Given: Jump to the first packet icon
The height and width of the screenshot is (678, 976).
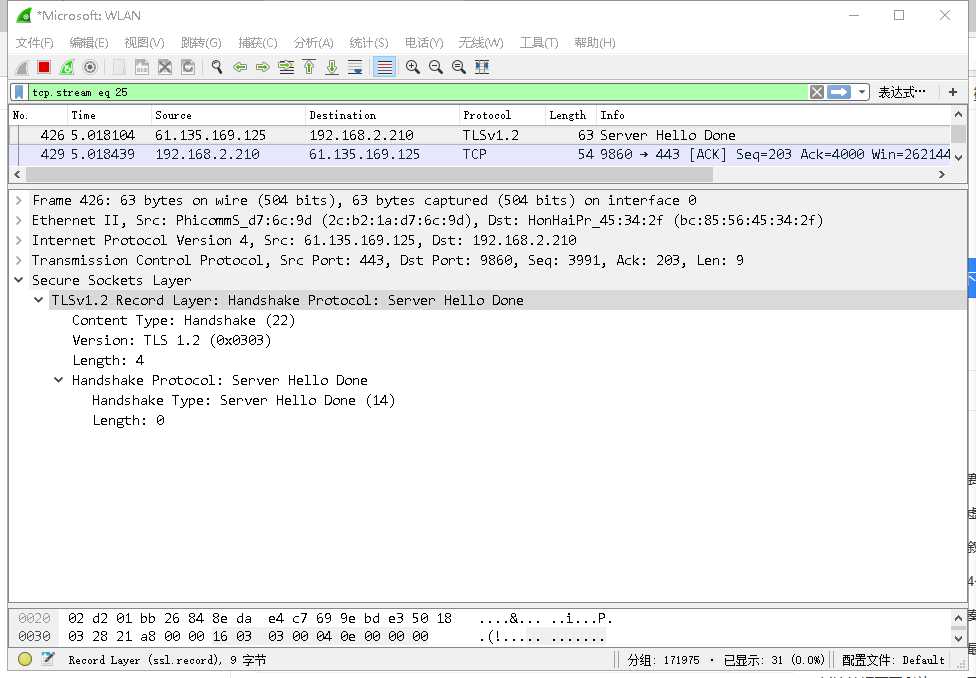Looking at the screenshot, I should coord(309,67).
